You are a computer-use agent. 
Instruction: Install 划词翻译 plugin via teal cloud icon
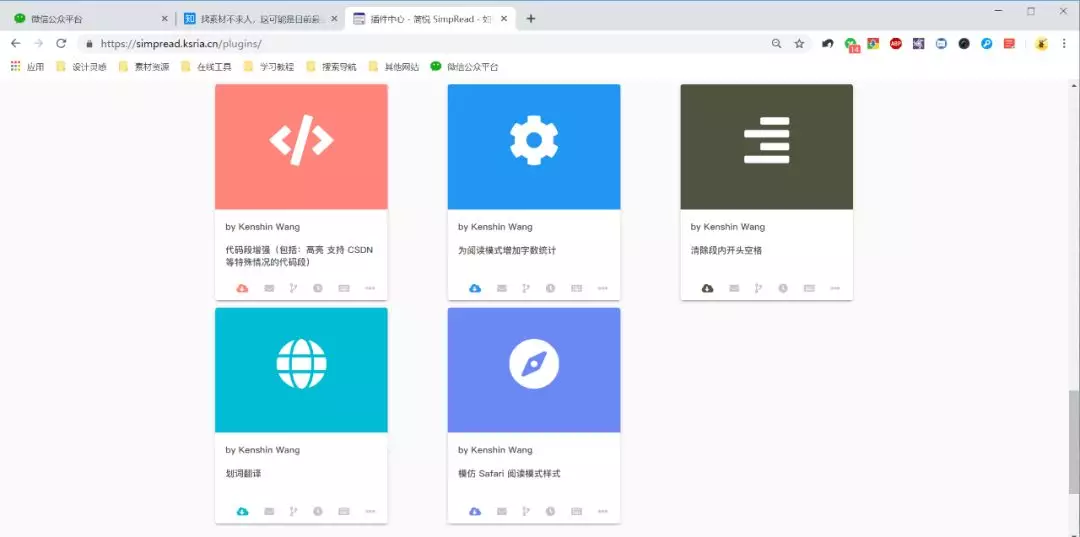[x=242, y=512]
